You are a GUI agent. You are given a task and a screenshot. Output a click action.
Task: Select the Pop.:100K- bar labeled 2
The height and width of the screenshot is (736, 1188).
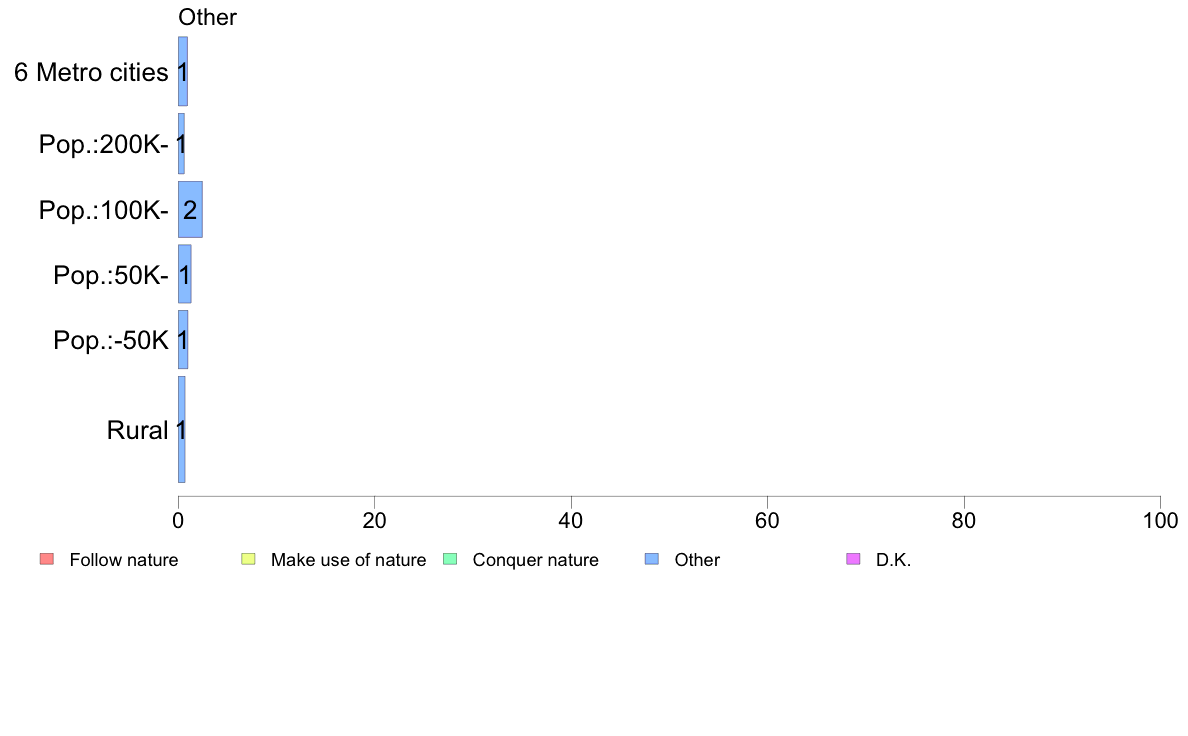tap(190, 209)
